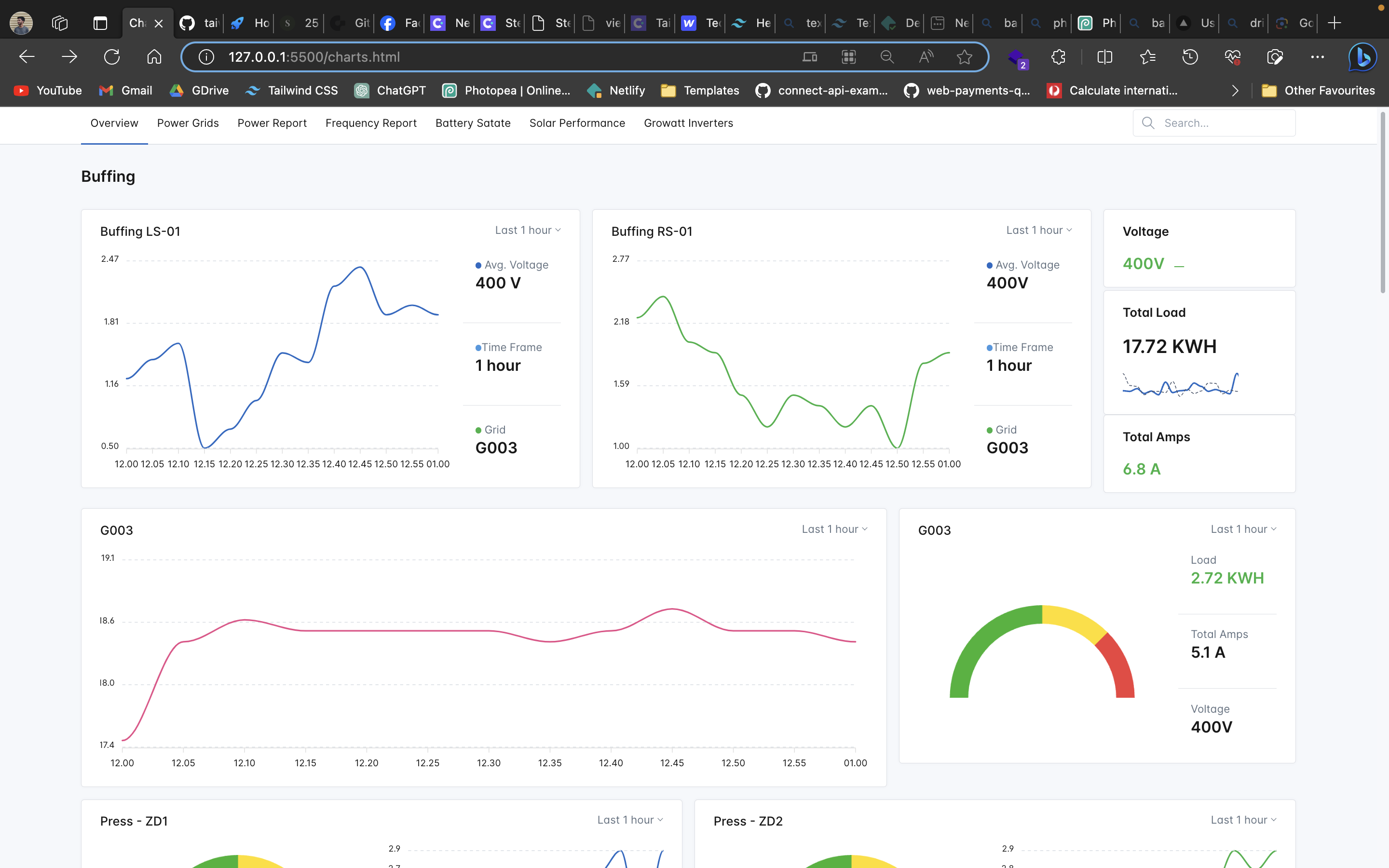Expand Buffing RS-01 Last 1 hour dropdown
This screenshot has height=868, width=1389.
pos(1038,230)
